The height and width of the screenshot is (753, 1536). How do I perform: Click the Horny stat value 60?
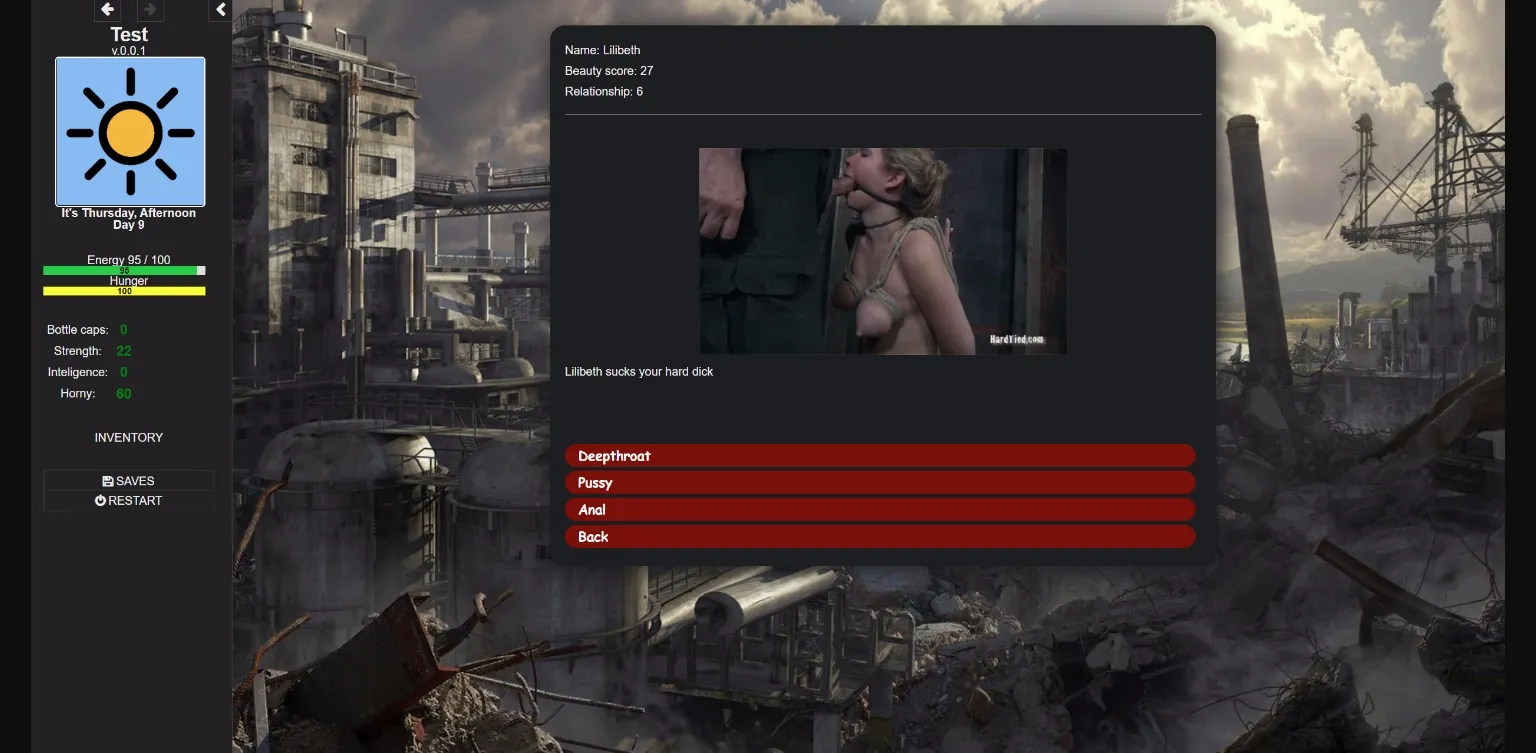coord(123,393)
